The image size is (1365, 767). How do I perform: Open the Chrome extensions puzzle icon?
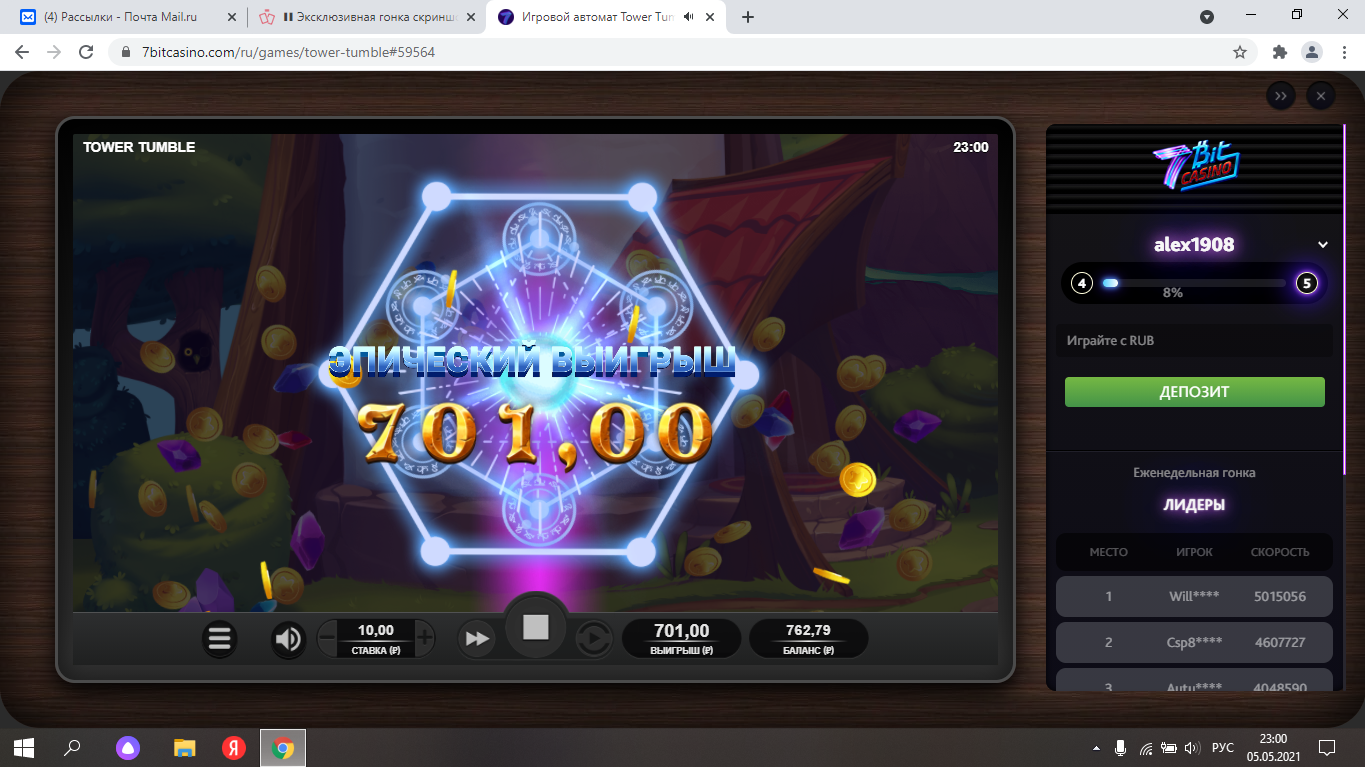click(x=1279, y=52)
